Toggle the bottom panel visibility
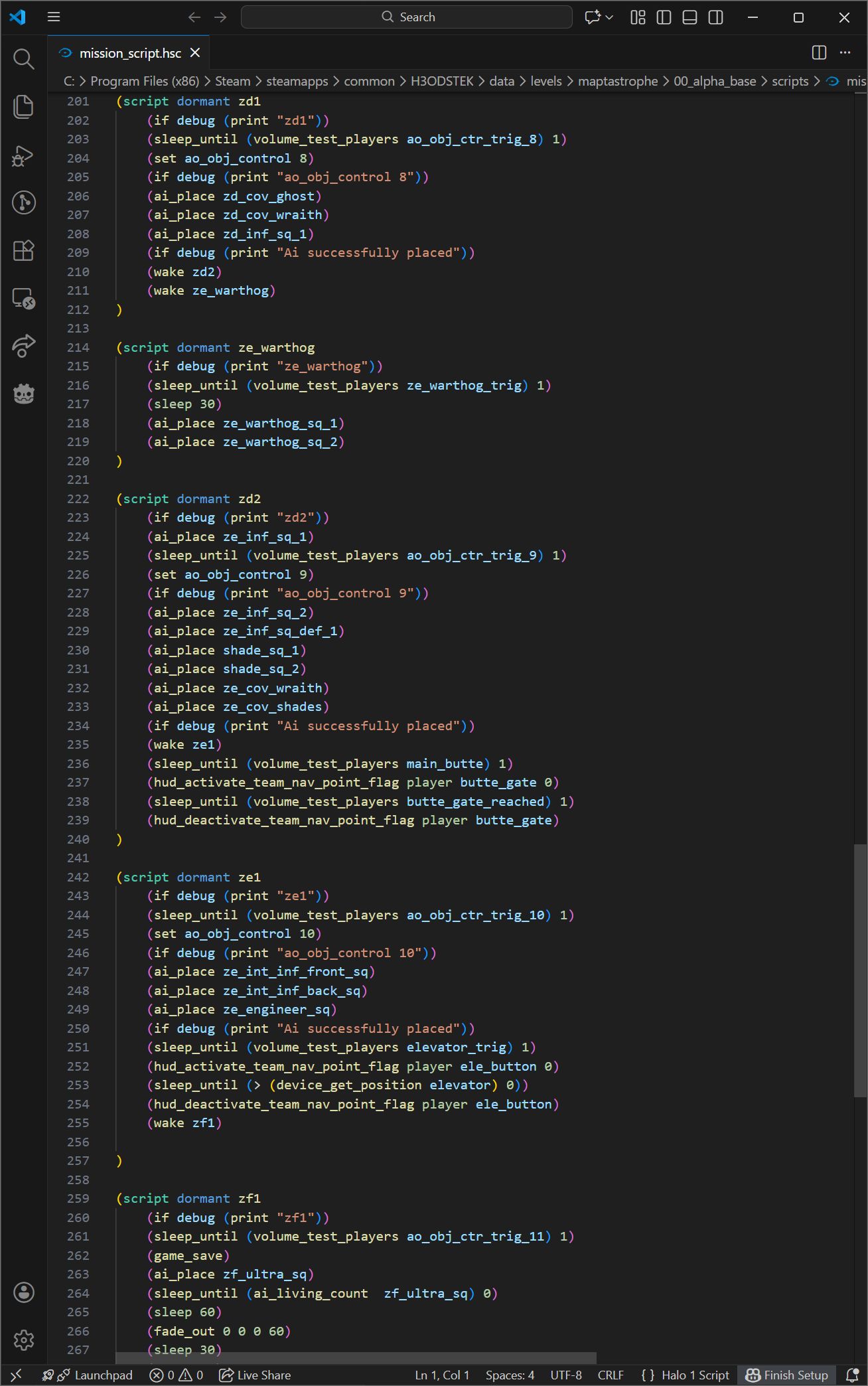Image resolution: width=868 pixels, height=1386 pixels. tap(689, 17)
